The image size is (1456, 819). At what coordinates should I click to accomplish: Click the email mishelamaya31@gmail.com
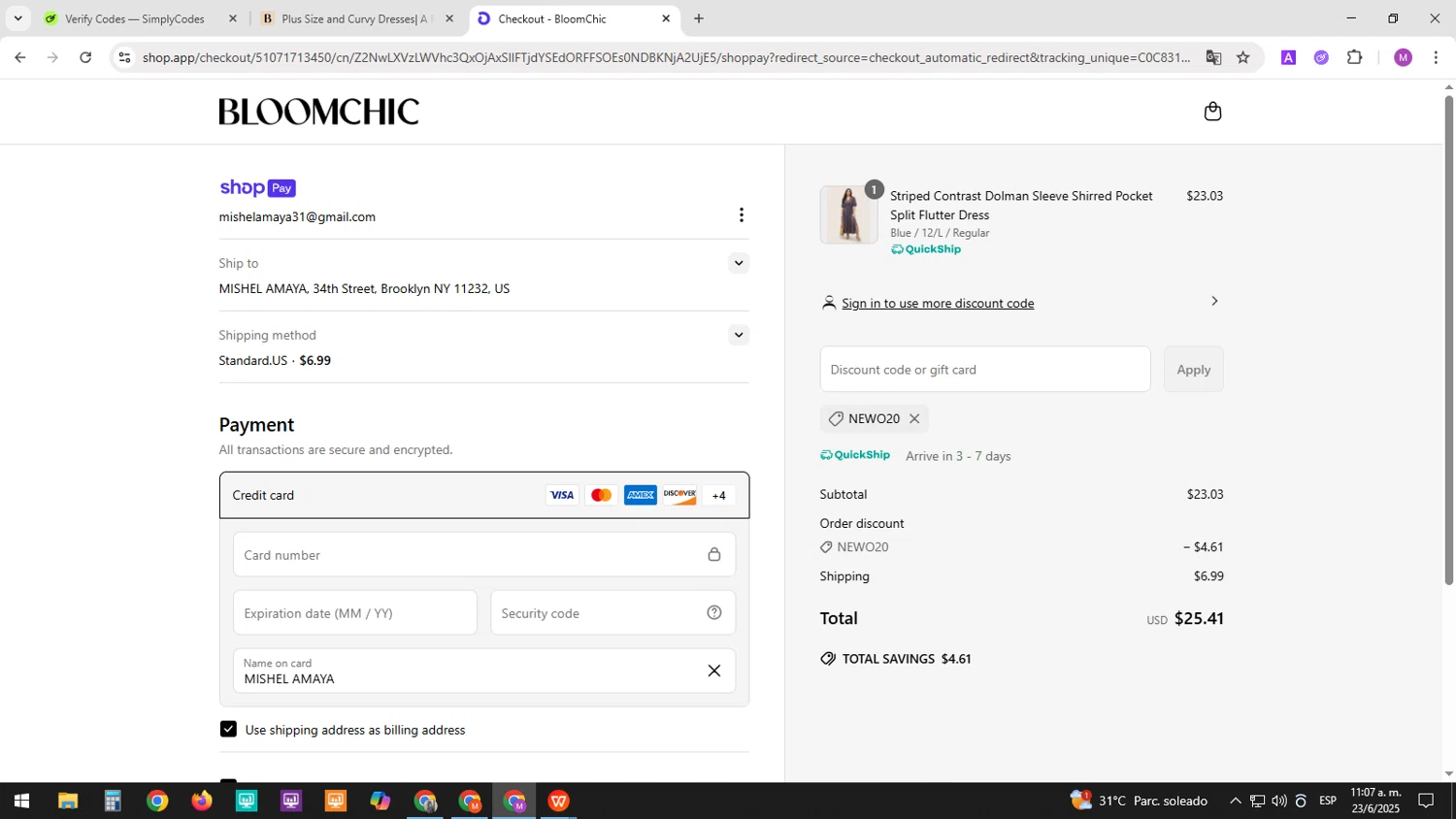point(297,217)
